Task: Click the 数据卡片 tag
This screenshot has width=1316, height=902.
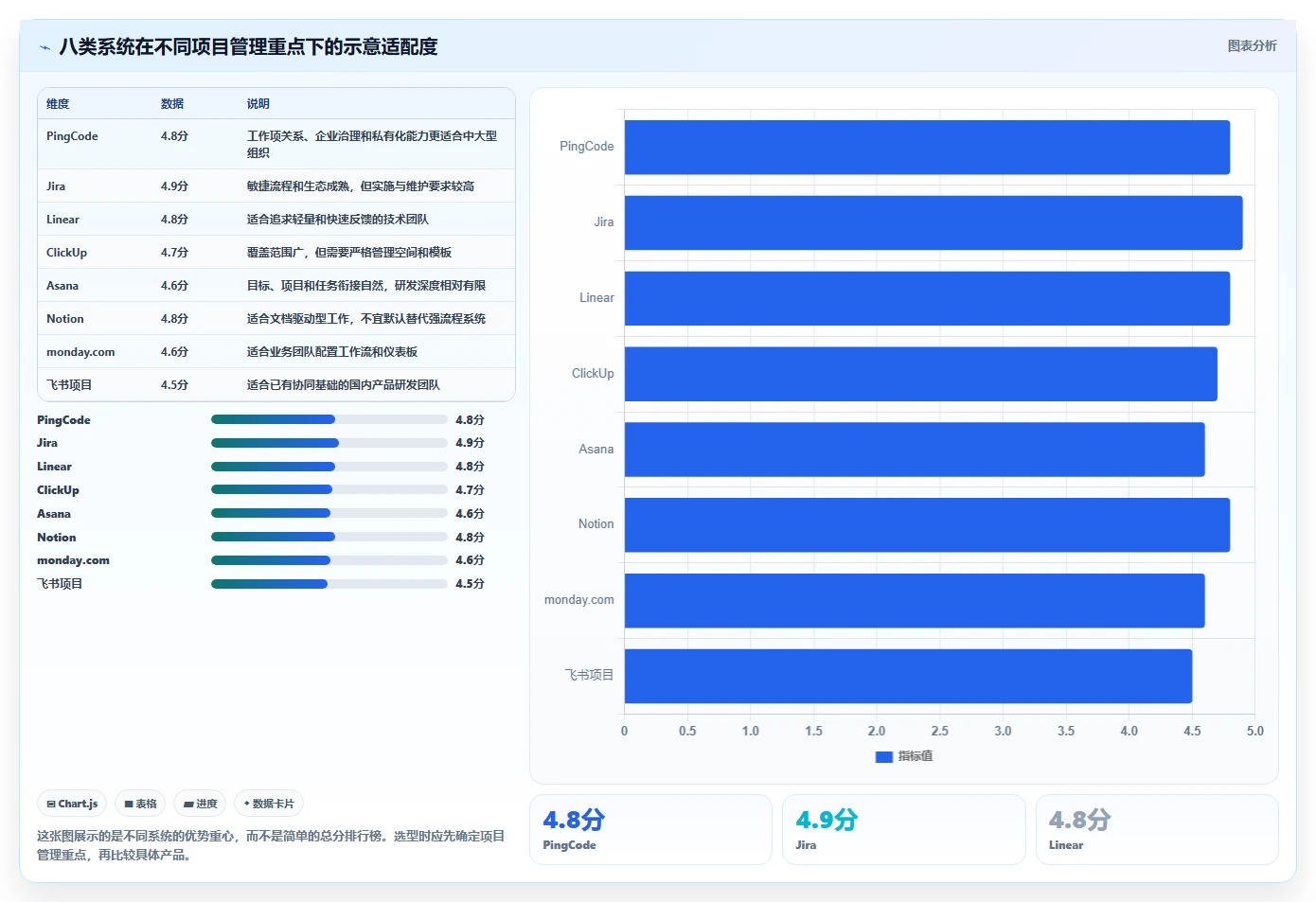Action: (x=269, y=804)
